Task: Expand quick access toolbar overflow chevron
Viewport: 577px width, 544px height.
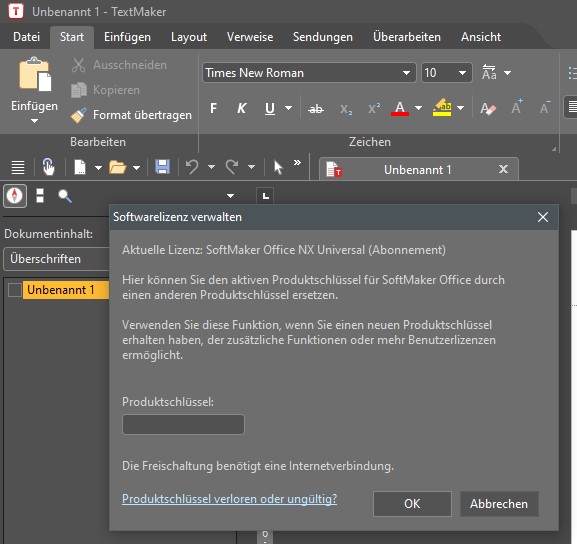Action: tap(297, 162)
